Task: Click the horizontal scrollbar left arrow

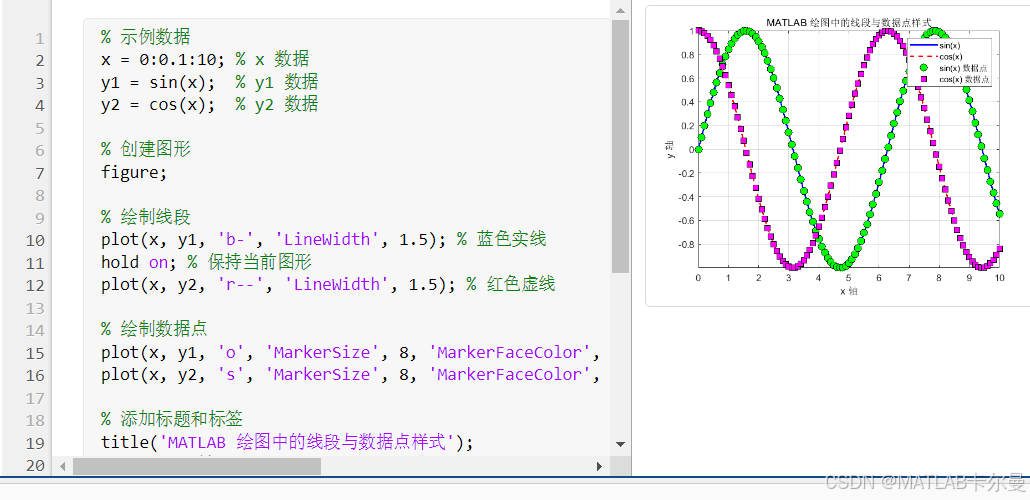Action: pos(63,466)
